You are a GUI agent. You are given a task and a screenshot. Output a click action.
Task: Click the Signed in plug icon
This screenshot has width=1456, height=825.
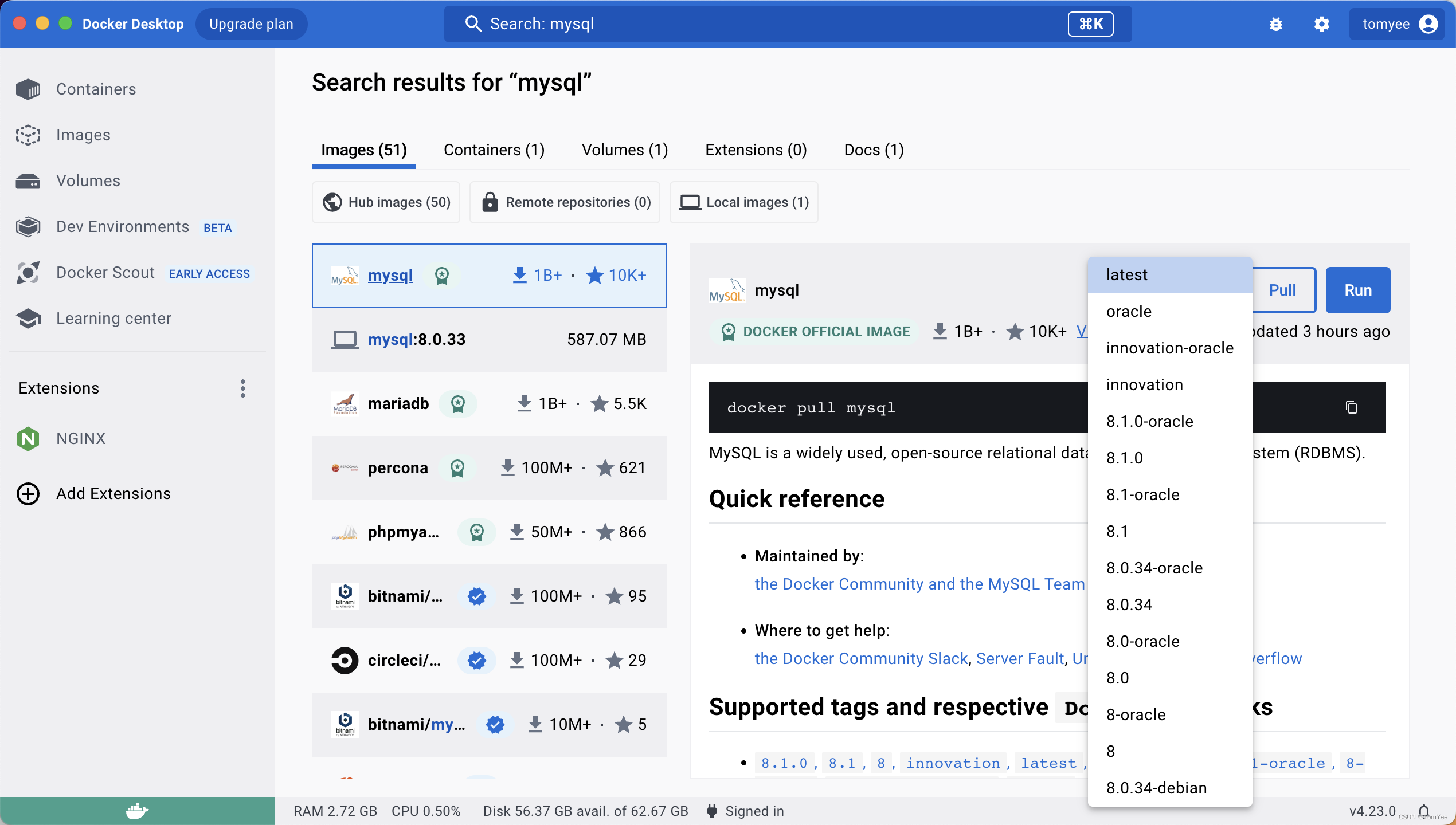pyautogui.click(x=712, y=811)
